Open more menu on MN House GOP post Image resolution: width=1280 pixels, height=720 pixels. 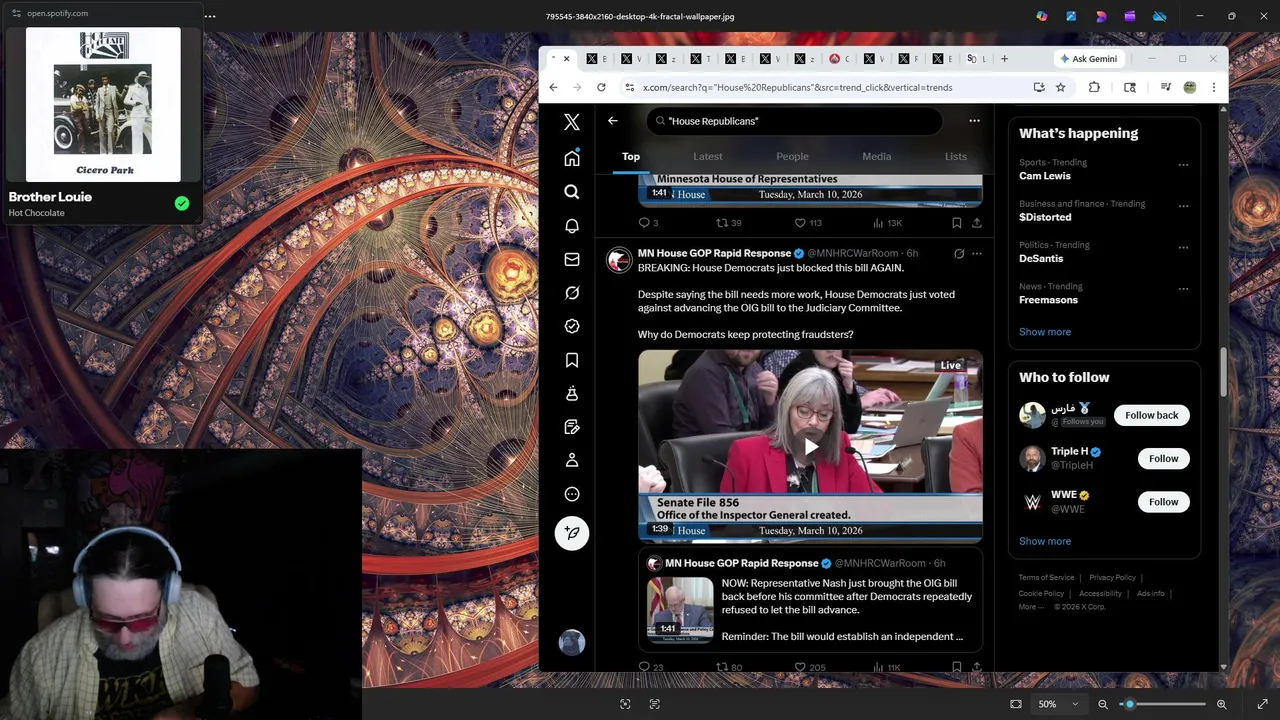point(977,254)
